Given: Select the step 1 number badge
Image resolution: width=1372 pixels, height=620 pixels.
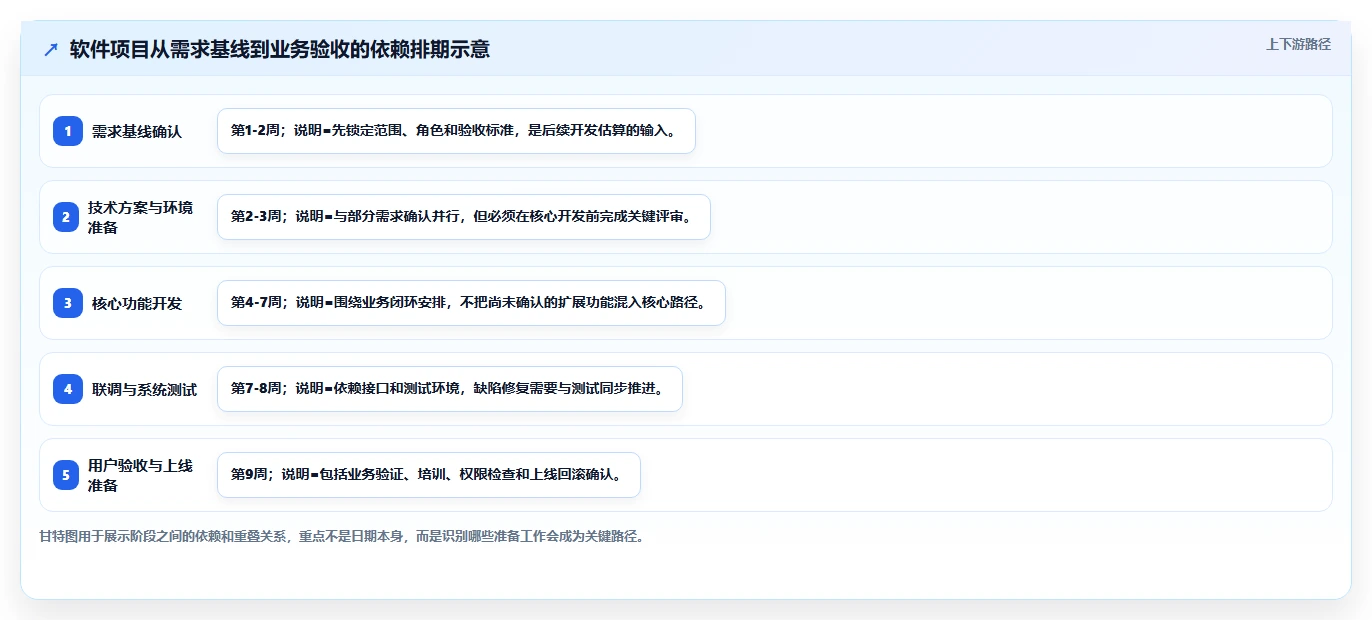Looking at the screenshot, I should [68, 131].
